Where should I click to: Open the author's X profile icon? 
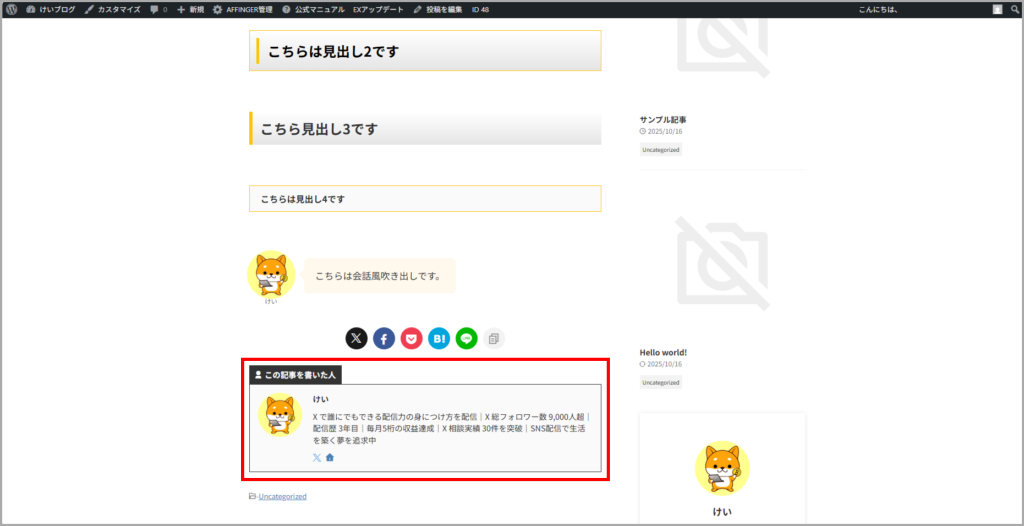point(317,457)
